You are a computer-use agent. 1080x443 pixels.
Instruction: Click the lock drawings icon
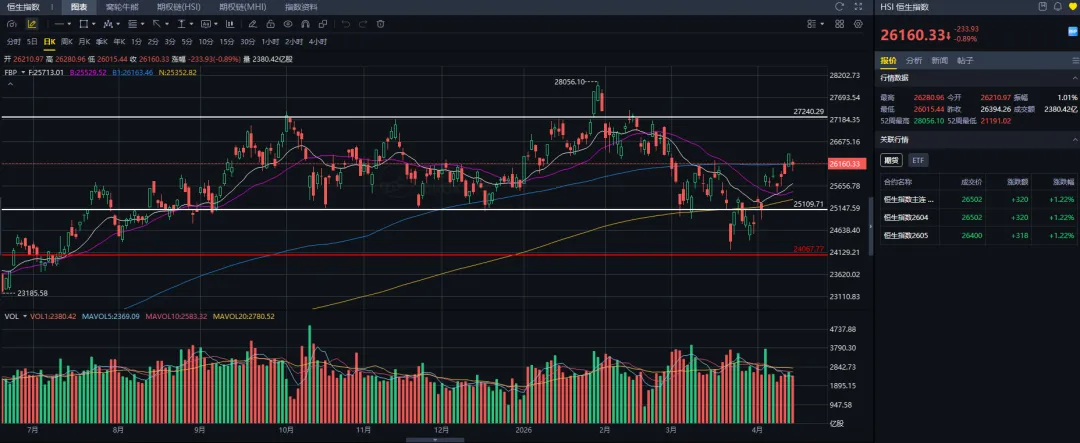[270, 23]
